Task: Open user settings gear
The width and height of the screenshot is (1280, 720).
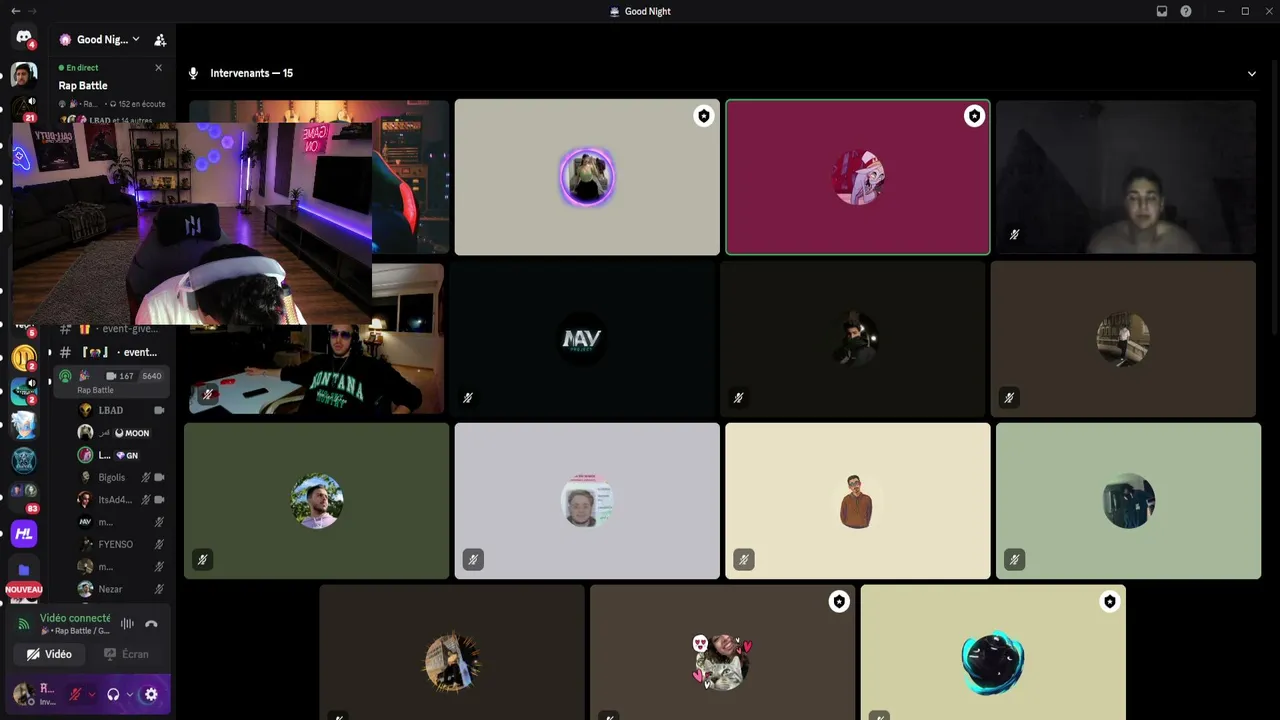Action: [x=151, y=694]
